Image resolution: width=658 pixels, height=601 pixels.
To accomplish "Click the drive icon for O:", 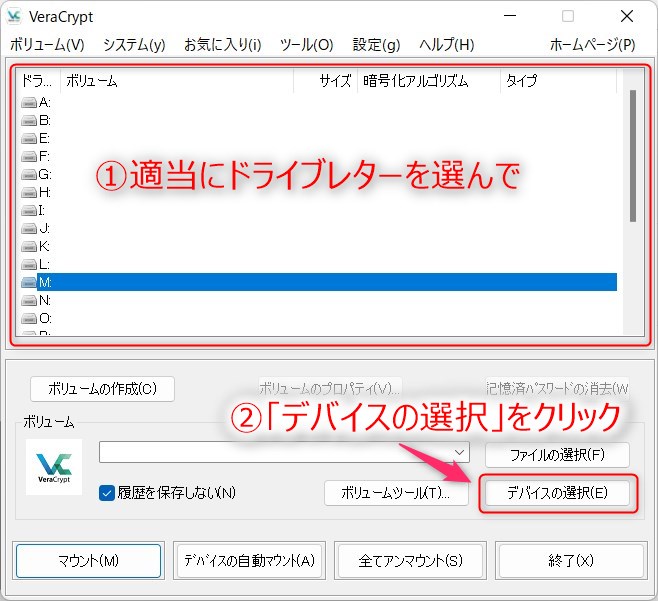I will pos(29,319).
